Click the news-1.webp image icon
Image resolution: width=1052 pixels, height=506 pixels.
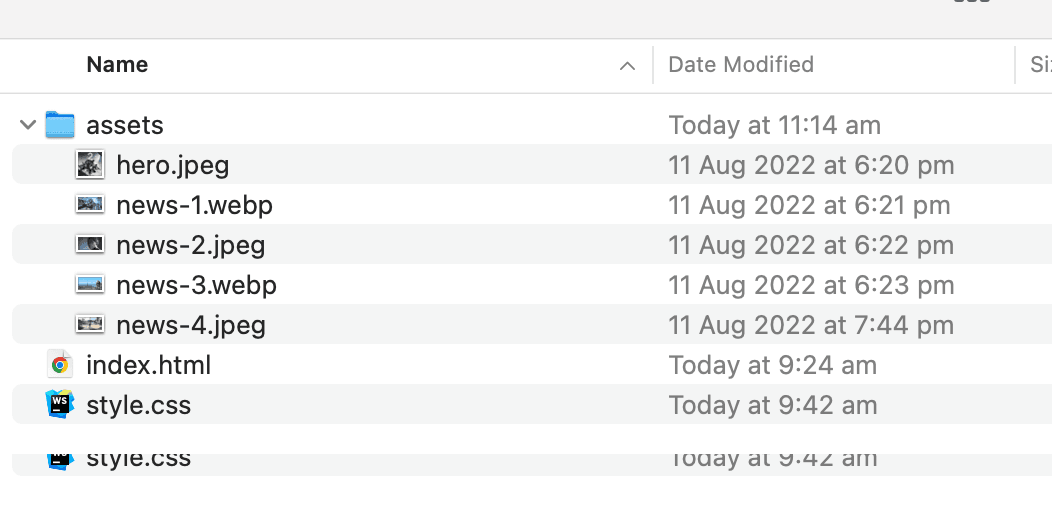point(90,205)
